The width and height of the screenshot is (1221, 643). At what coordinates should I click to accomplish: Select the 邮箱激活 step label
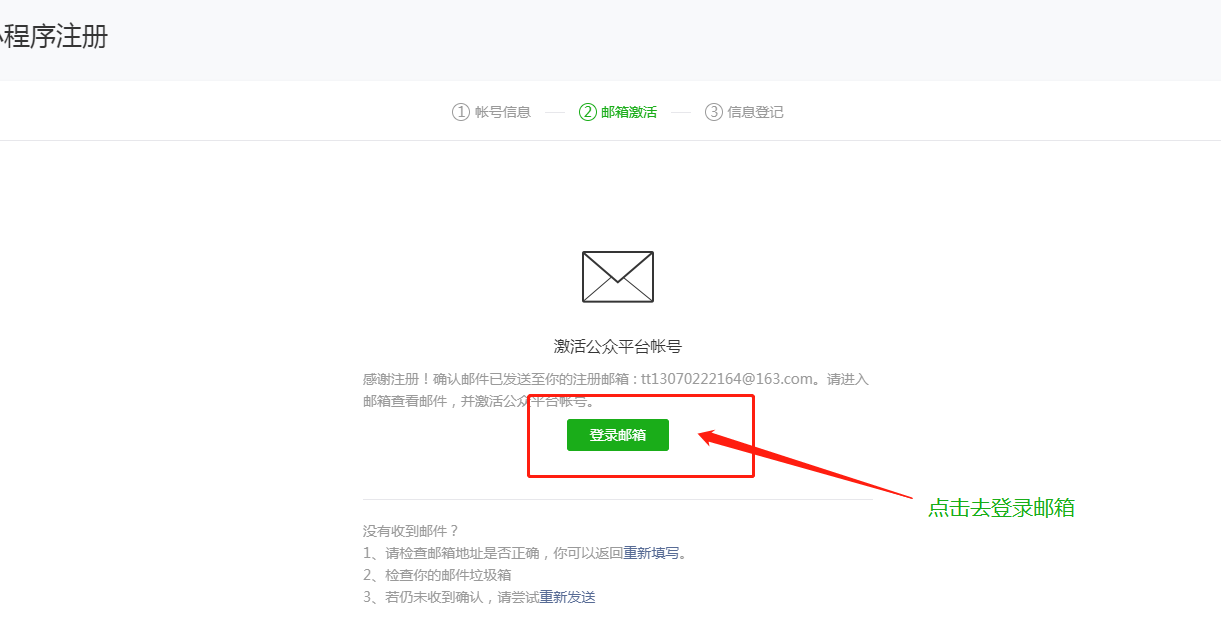(629, 112)
